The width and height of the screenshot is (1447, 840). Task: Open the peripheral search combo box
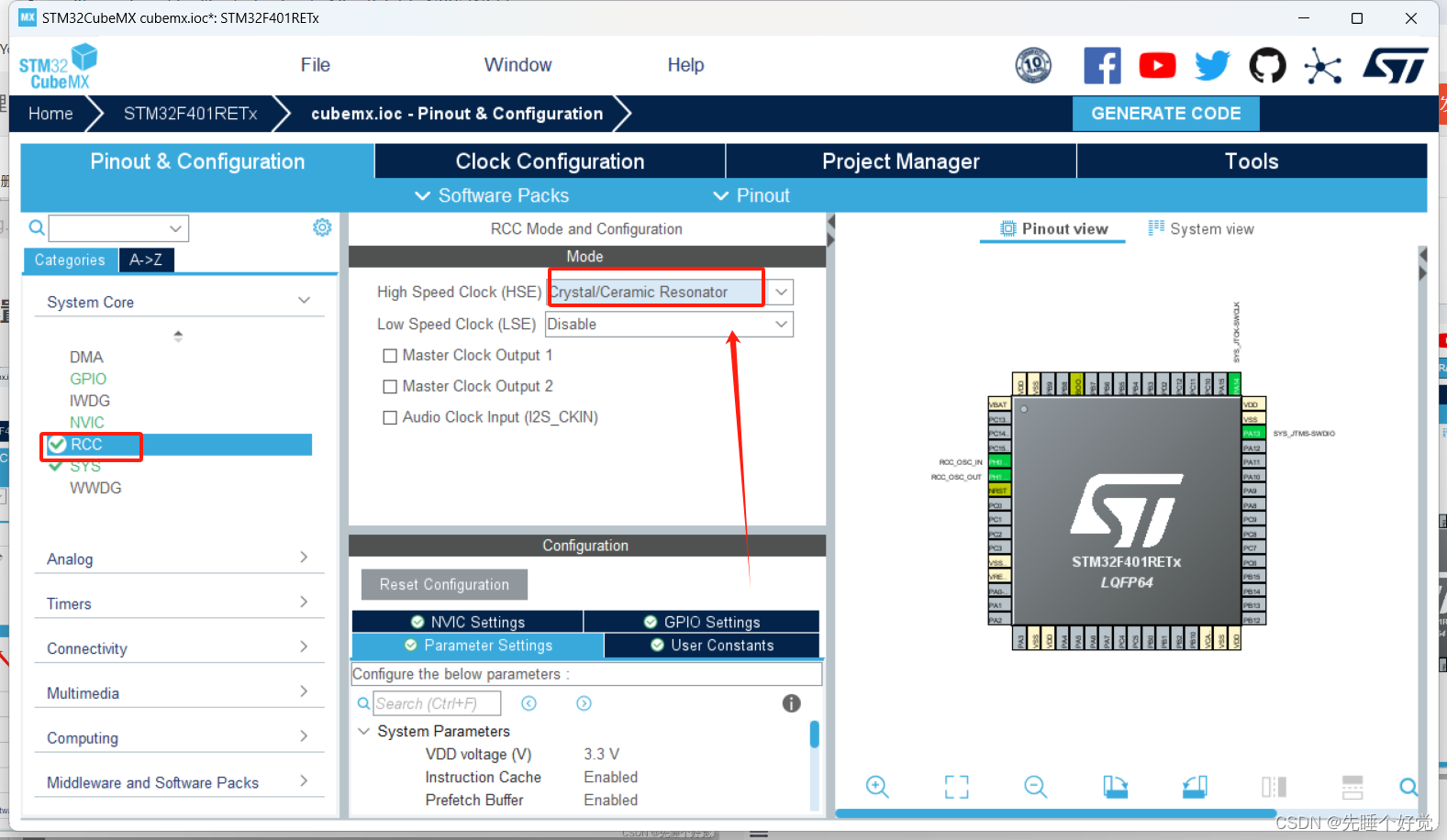[118, 228]
